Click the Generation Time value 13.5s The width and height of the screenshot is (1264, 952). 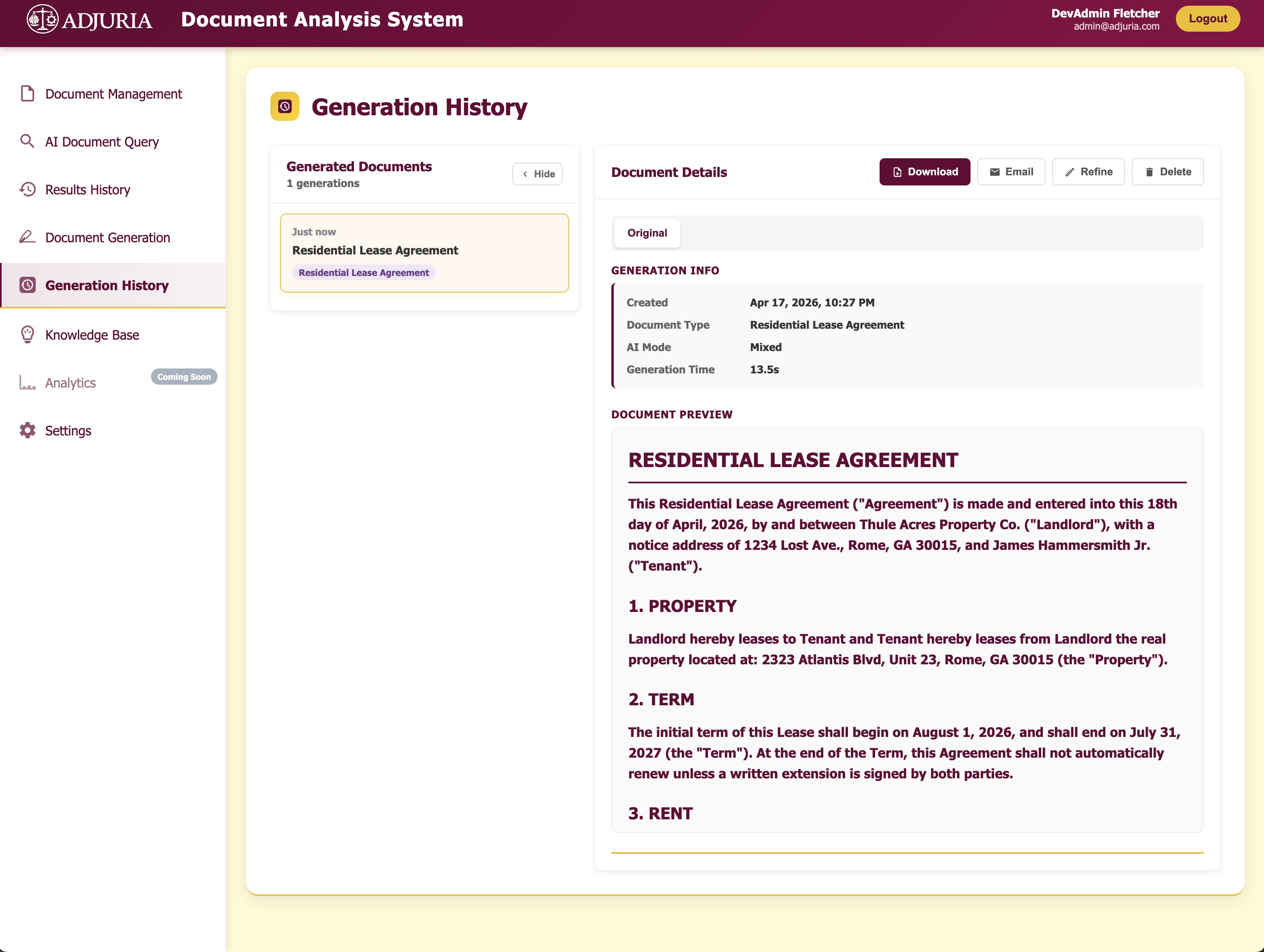(765, 369)
